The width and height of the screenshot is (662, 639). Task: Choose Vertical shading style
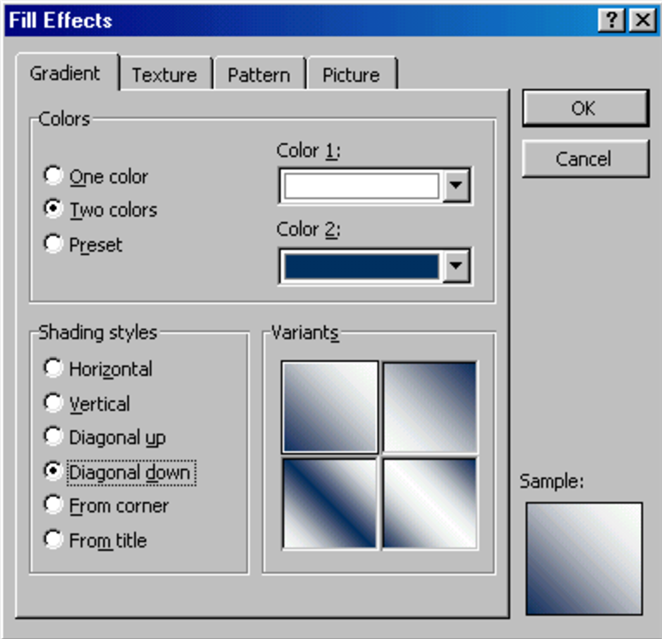[x=53, y=404]
